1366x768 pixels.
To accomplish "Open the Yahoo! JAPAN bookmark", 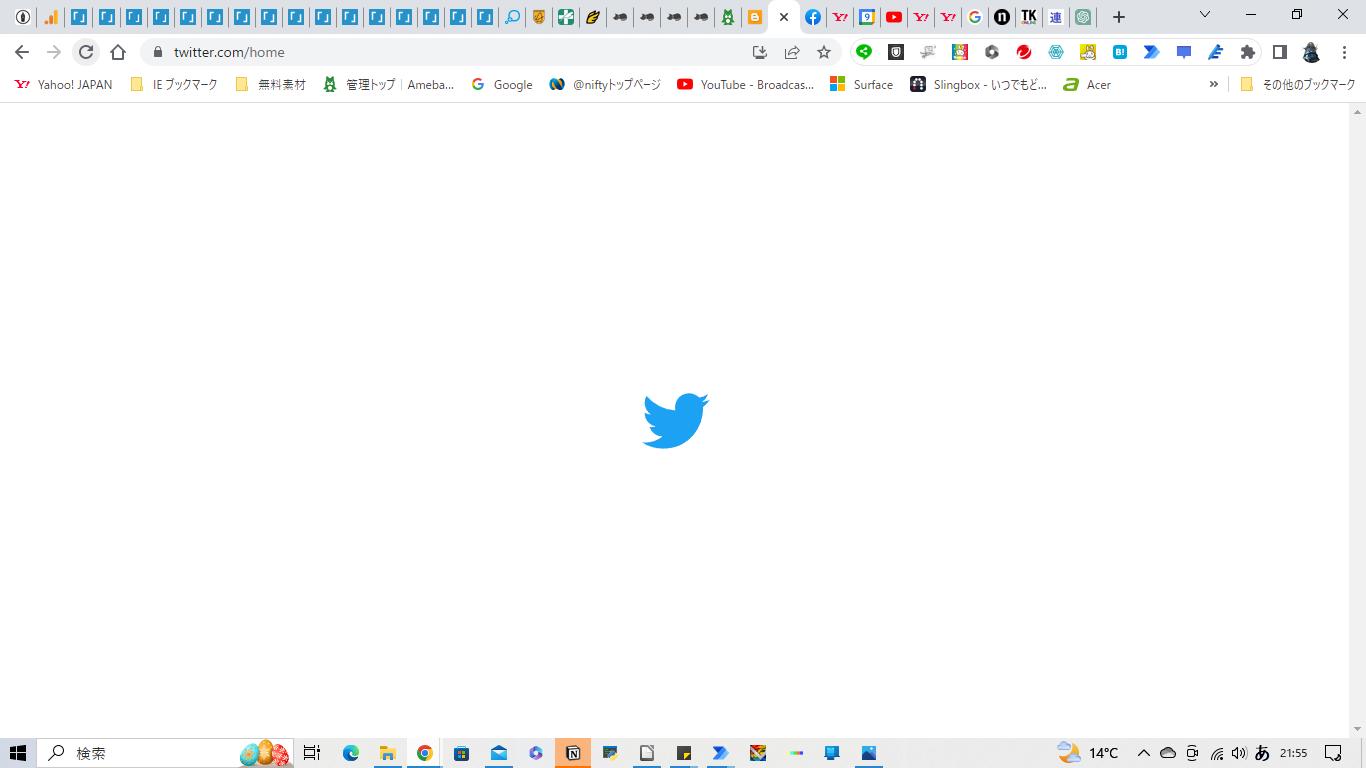I will tap(64, 85).
